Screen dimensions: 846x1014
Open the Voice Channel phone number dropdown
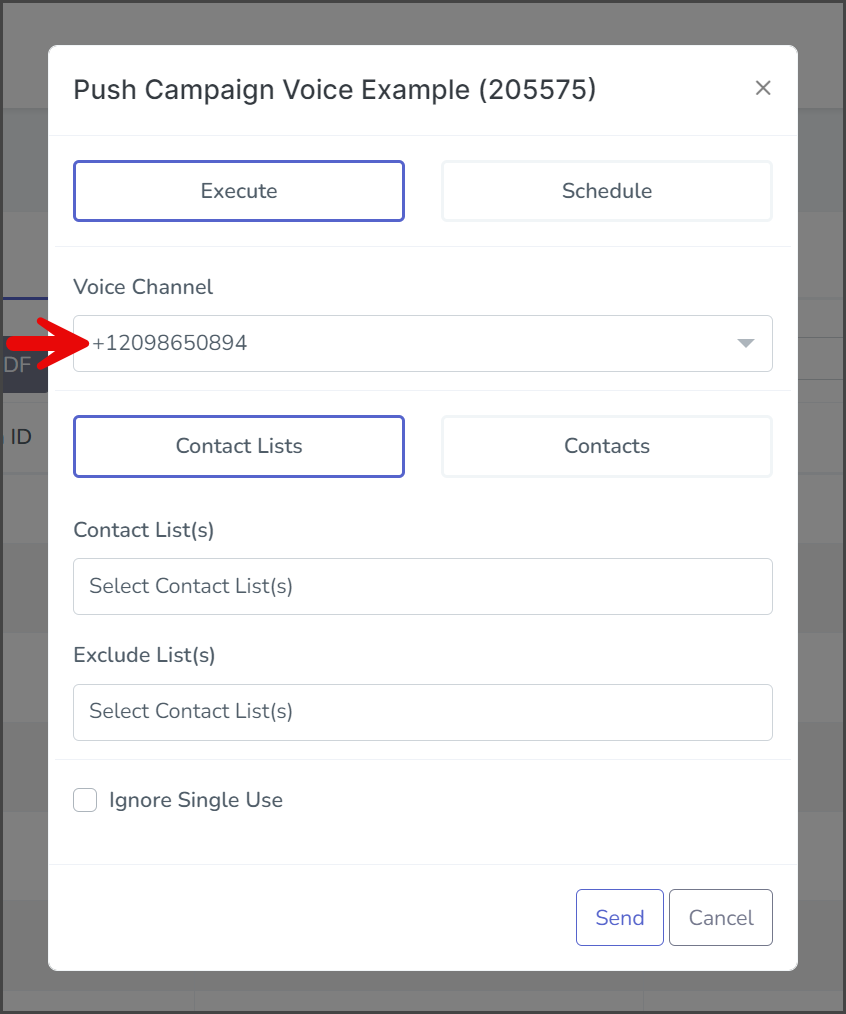point(422,343)
